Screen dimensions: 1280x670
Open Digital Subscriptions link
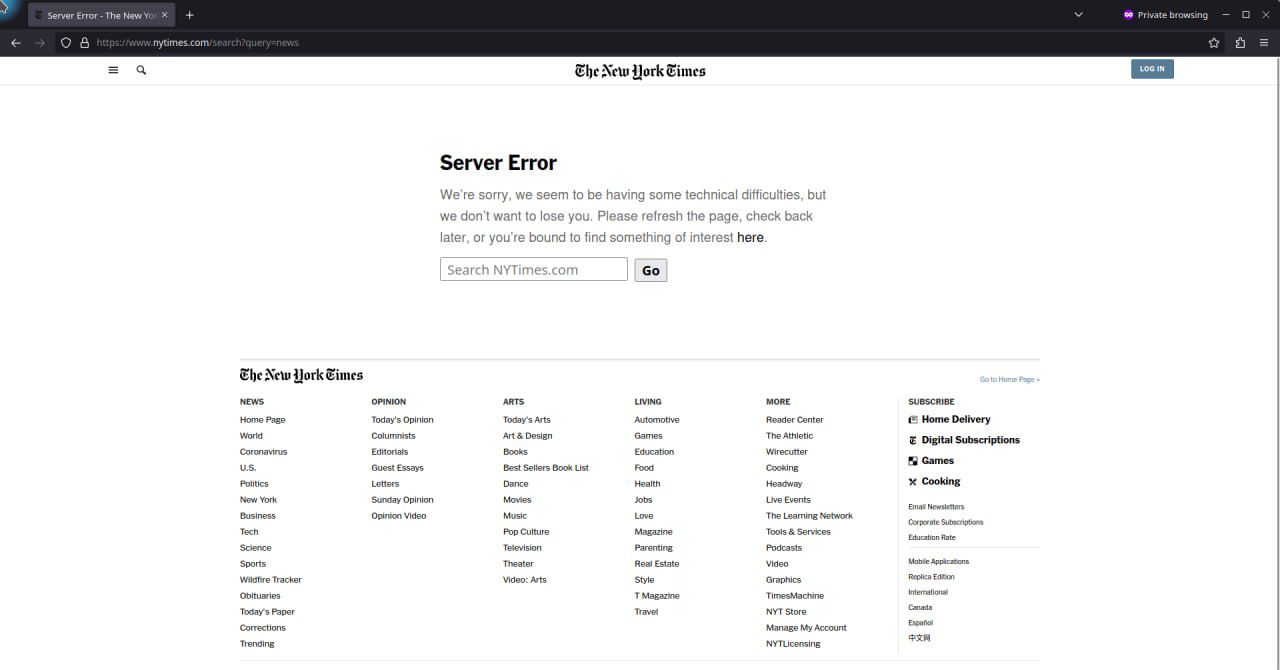971,440
